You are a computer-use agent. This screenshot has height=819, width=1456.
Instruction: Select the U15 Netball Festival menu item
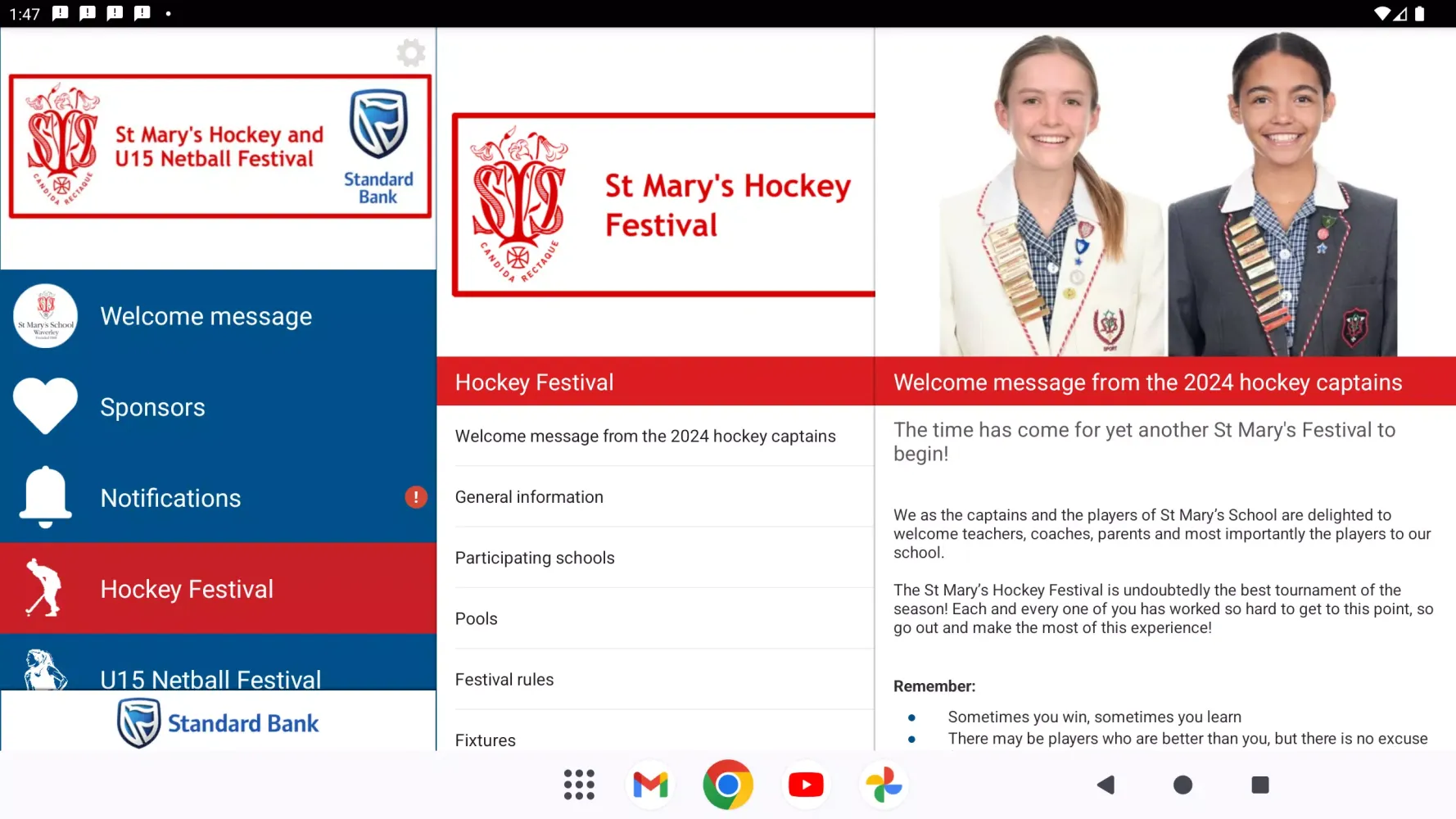pyautogui.click(x=218, y=663)
